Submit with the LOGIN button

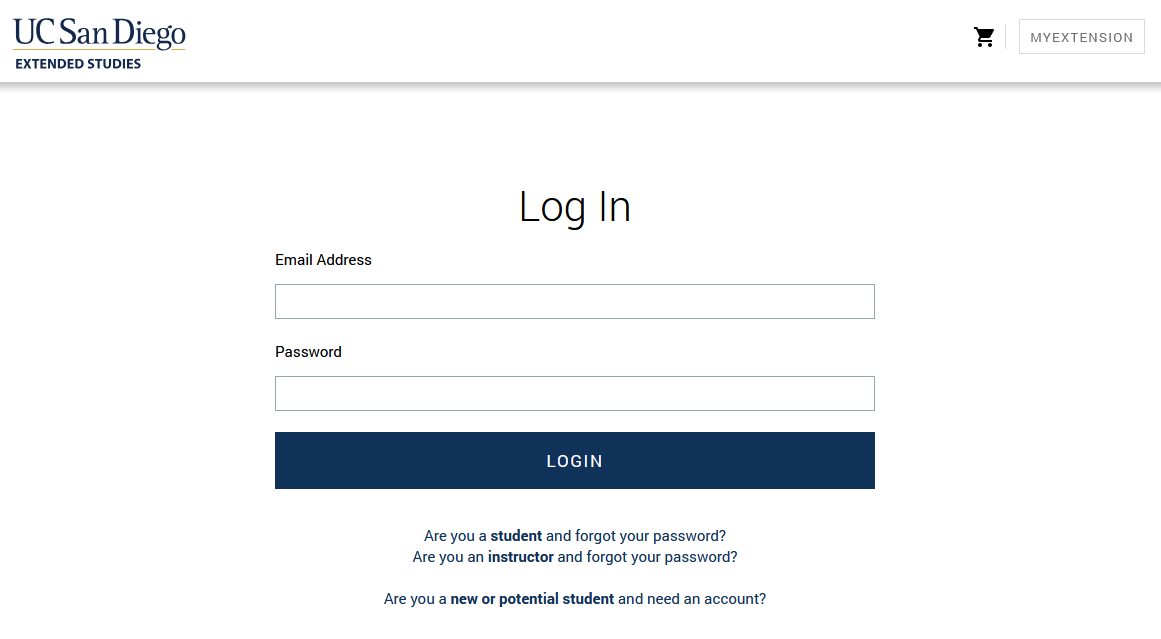click(x=575, y=461)
